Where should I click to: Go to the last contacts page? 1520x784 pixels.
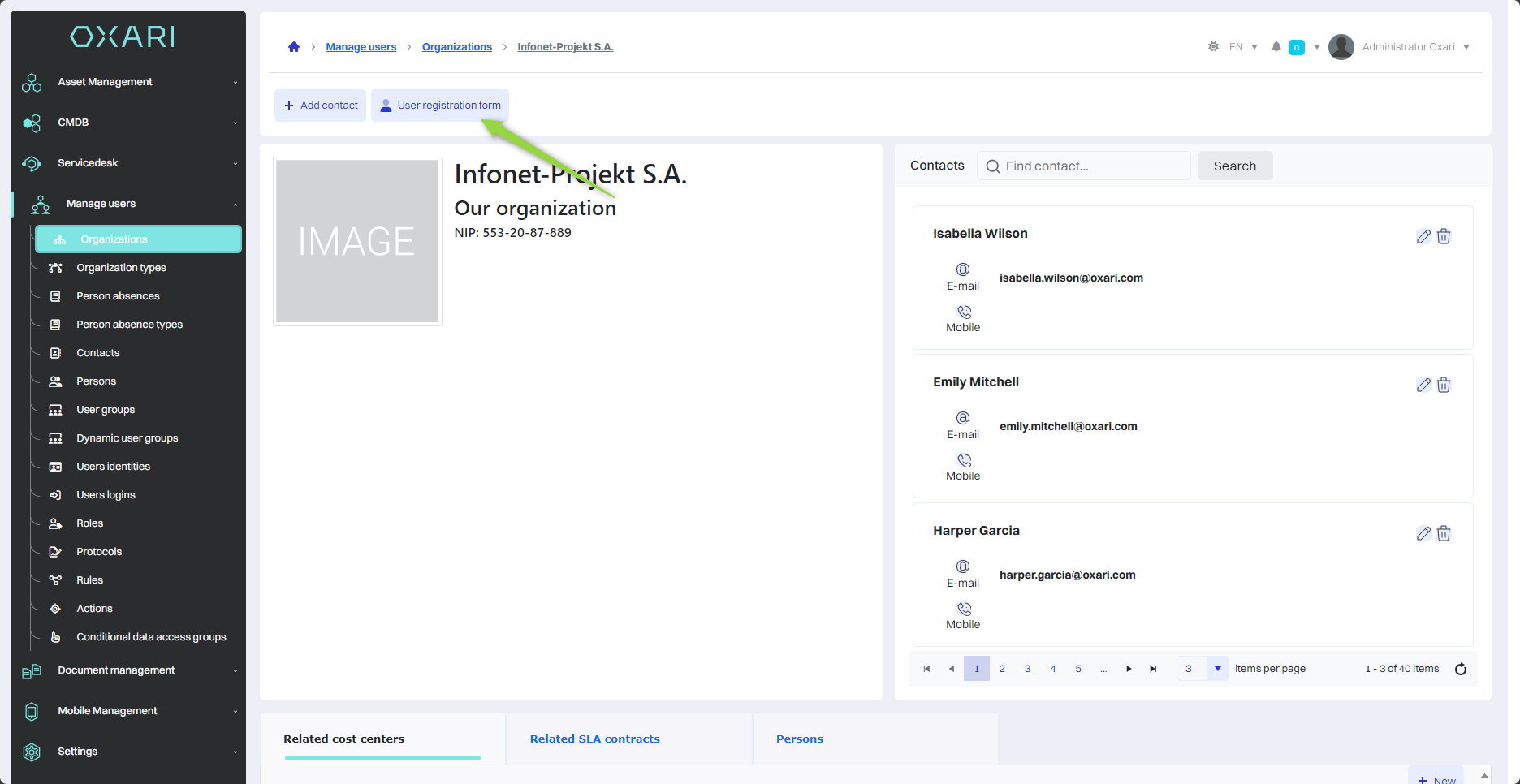point(1153,669)
